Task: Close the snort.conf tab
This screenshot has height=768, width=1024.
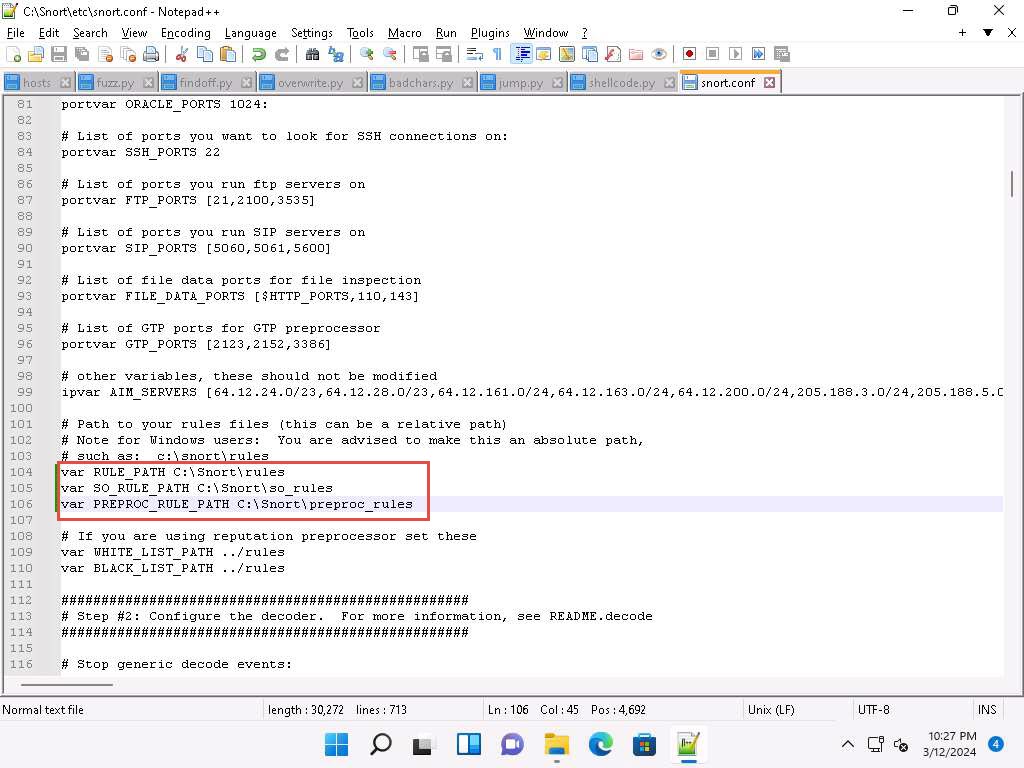Action: [769, 82]
